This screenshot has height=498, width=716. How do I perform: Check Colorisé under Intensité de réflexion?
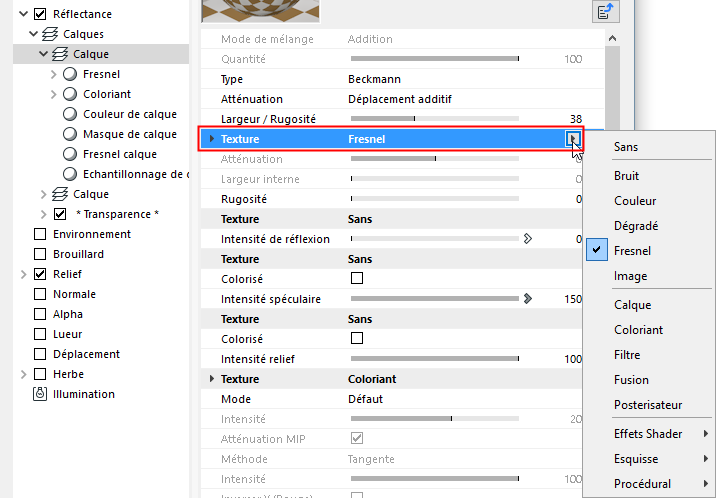(357, 278)
